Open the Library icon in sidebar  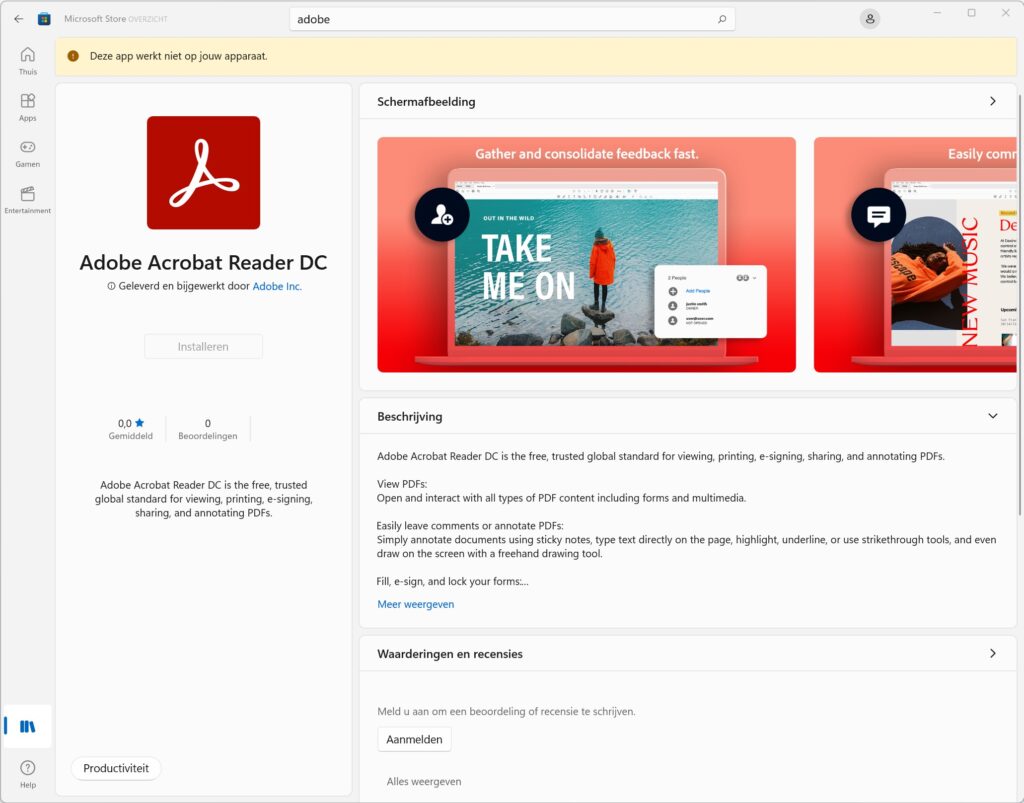pyautogui.click(x=27, y=726)
